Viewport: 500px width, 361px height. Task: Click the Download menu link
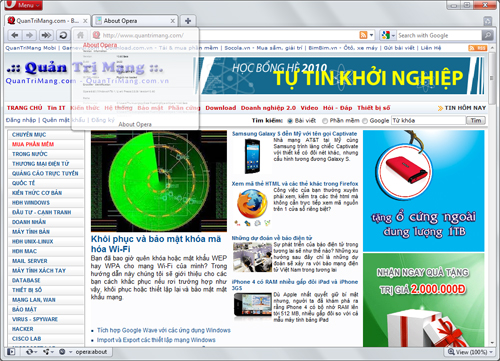click(221, 108)
